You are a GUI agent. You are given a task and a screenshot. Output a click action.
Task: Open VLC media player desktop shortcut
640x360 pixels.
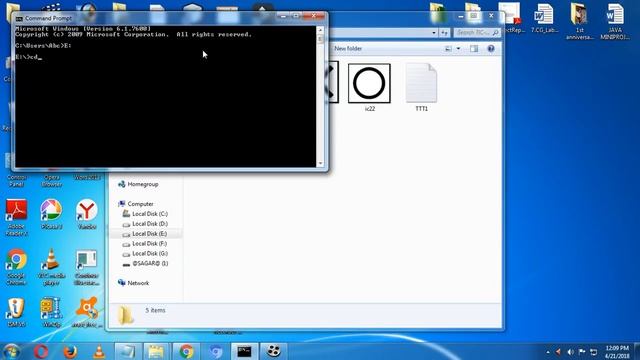click(x=51, y=267)
